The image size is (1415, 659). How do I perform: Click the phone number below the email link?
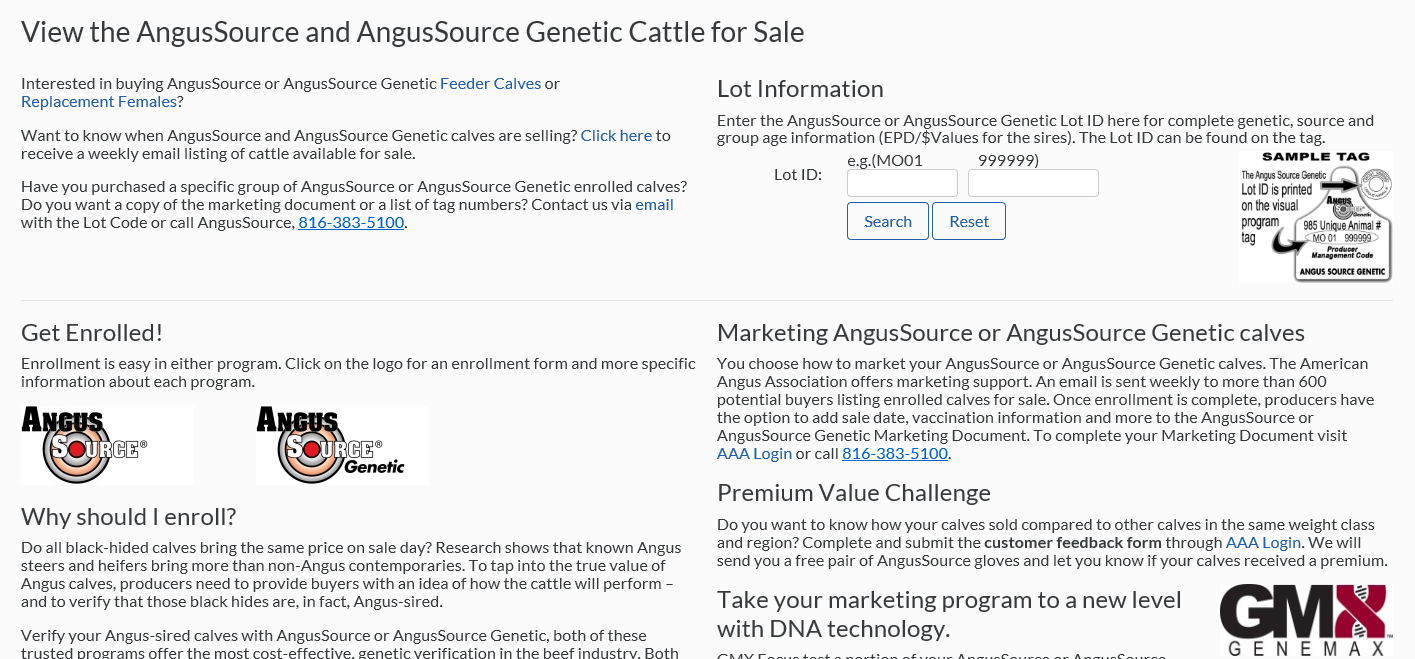(351, 223)
